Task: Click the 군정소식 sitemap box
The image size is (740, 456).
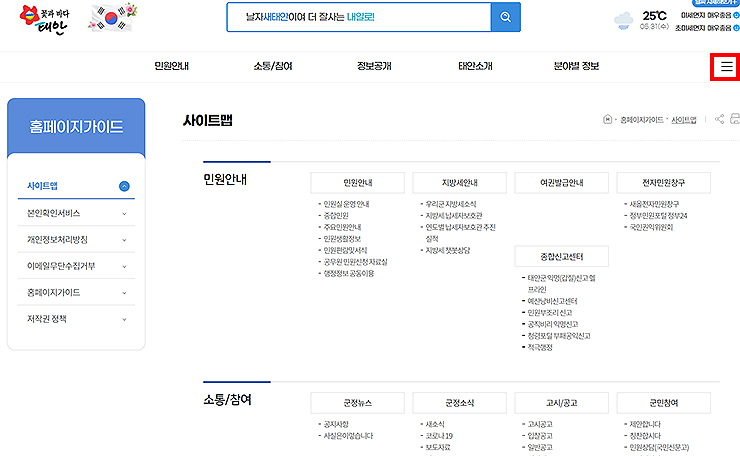Action: pos(459,403)
